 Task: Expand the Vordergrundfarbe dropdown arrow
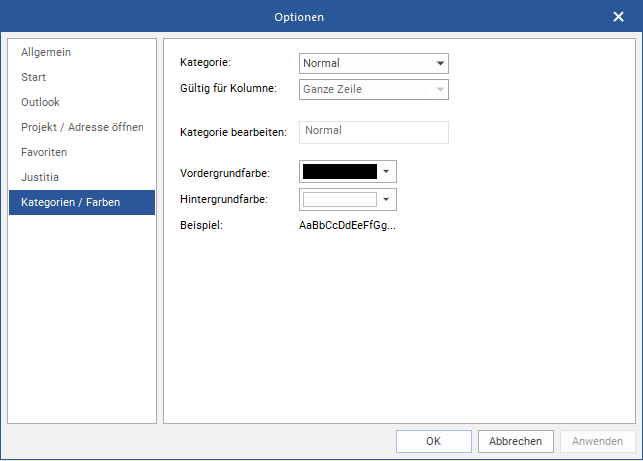click(x=386, y=171)
